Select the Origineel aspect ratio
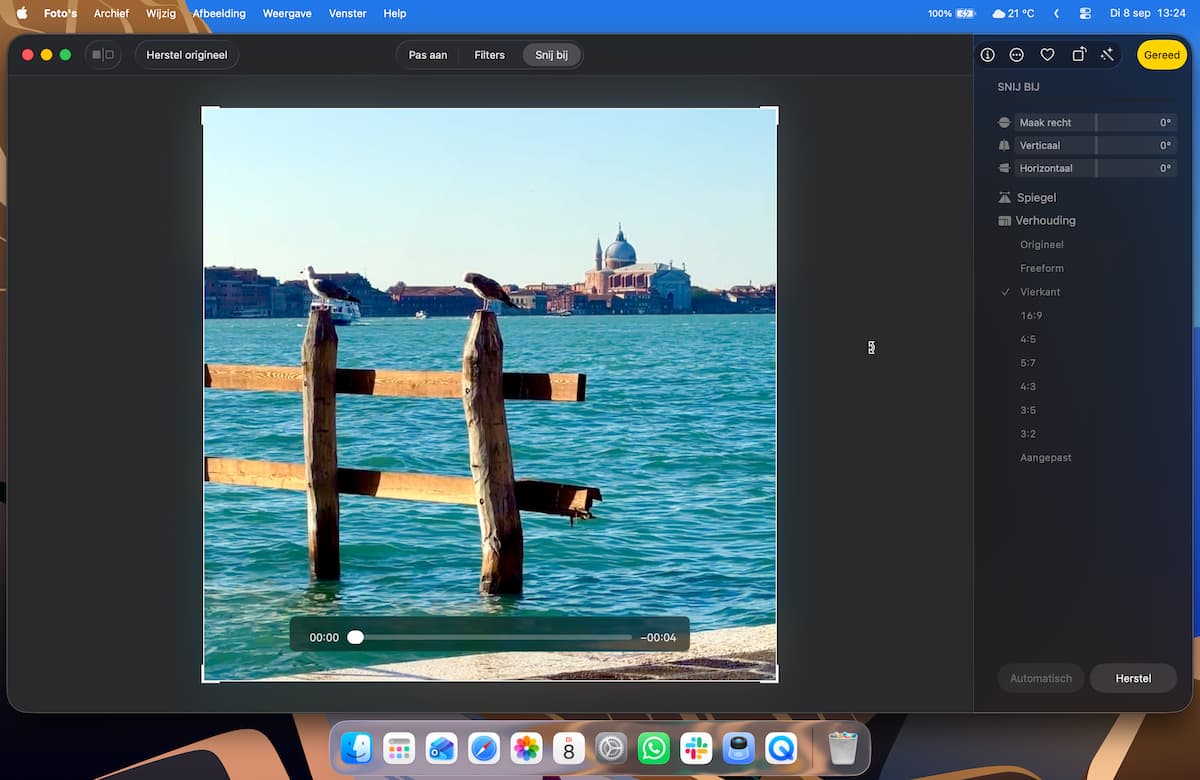The height and width of the screenshot is (780, 1200). tap(1042, 245)
